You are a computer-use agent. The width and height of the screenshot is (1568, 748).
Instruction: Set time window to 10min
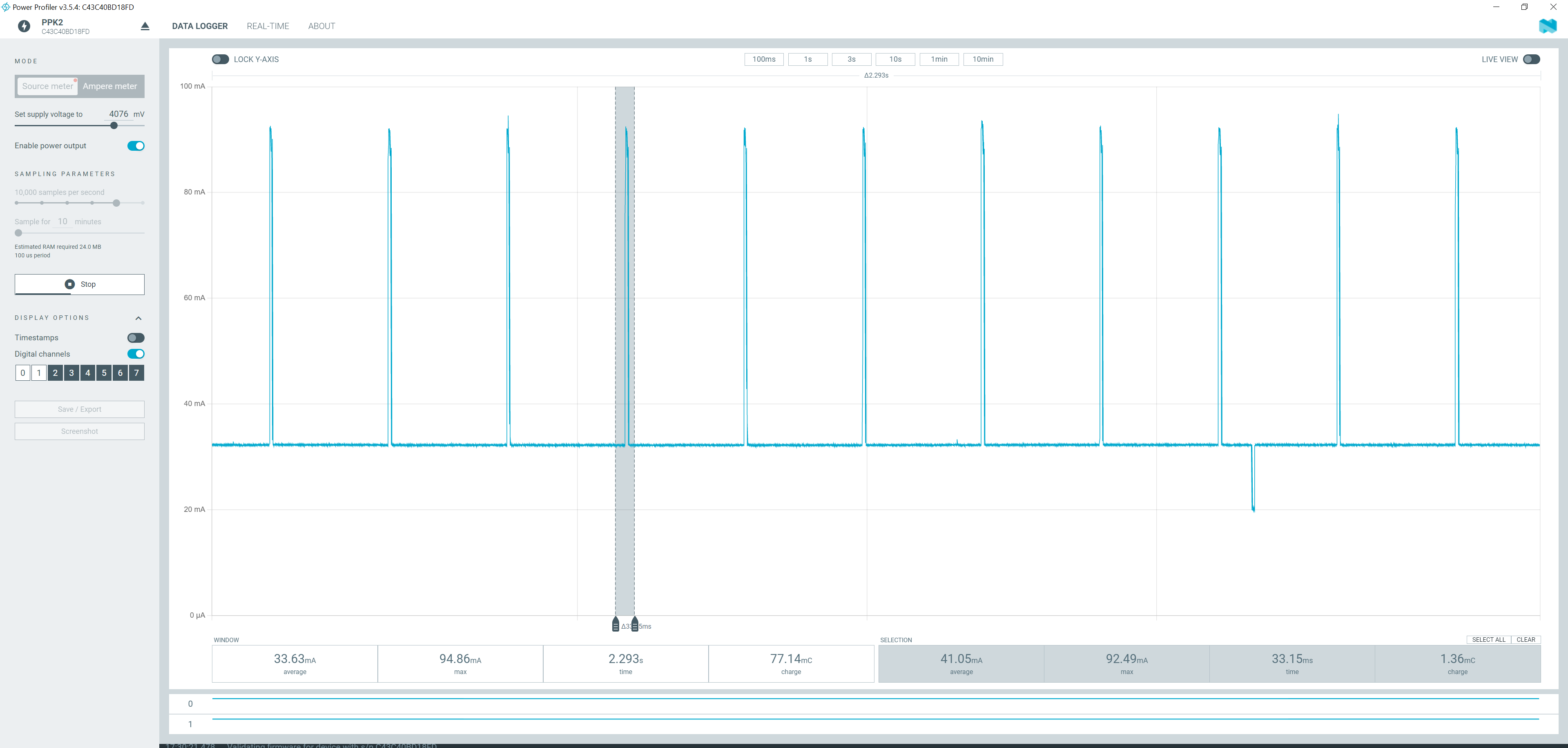(983, 59)
